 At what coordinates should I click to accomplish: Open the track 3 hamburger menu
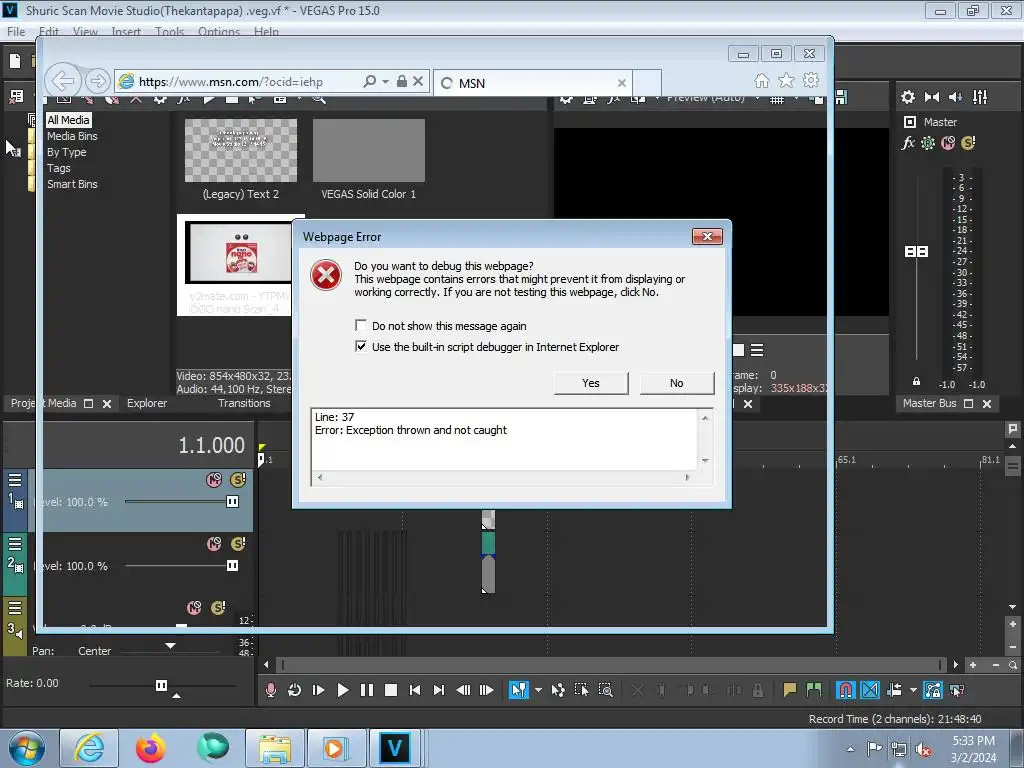[15, 608]
